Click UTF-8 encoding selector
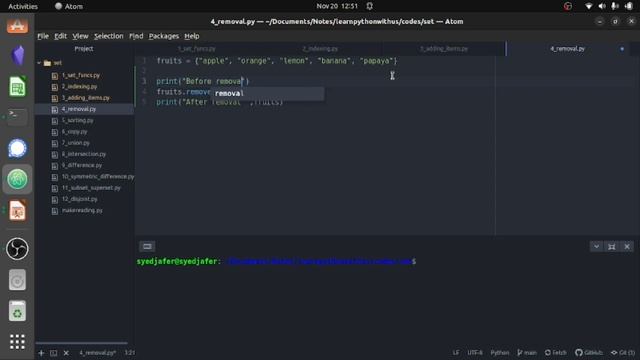640x360 pixels. [x=475, y=353]
